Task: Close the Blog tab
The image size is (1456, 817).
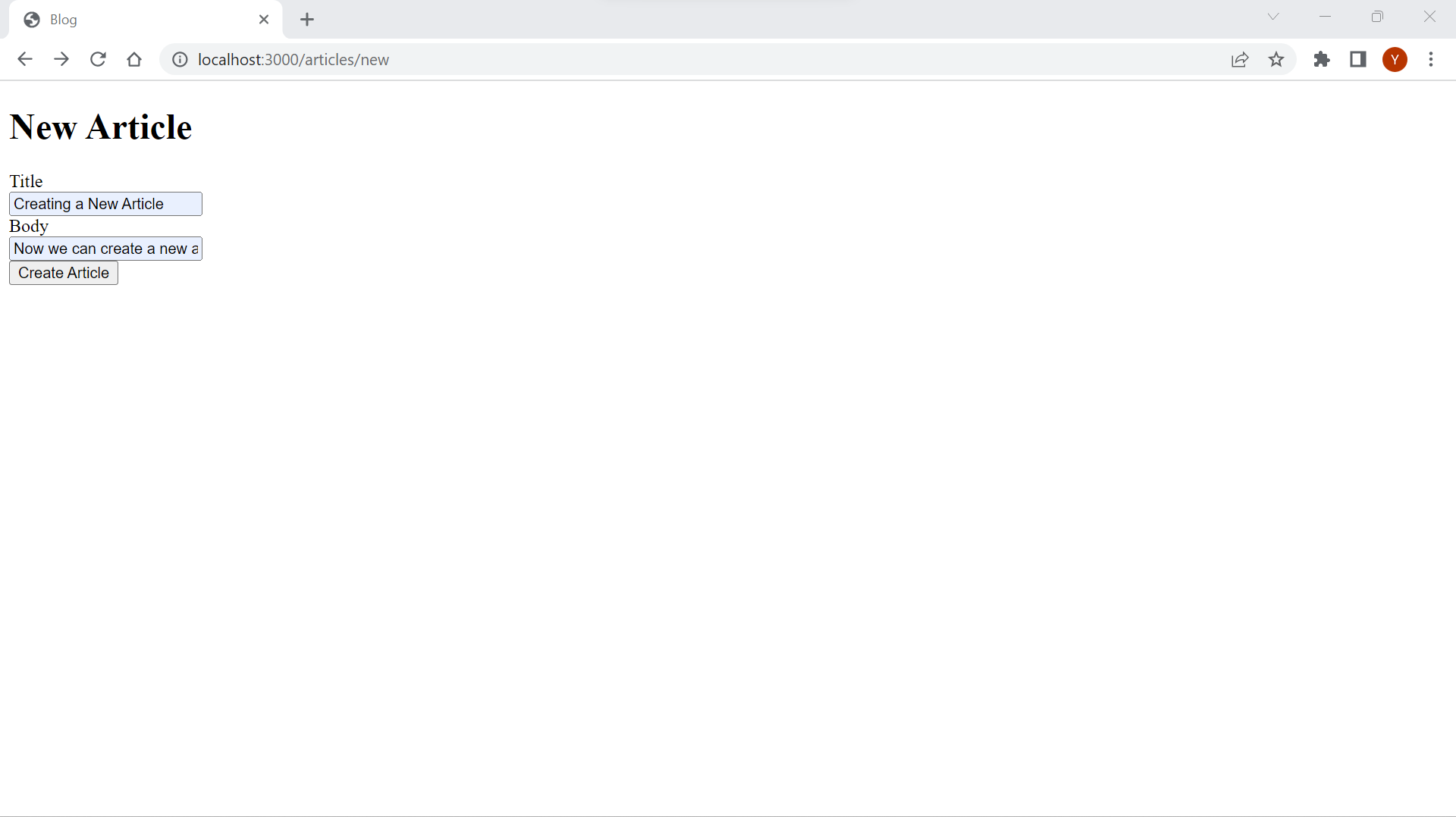Action: pos(264,20)
